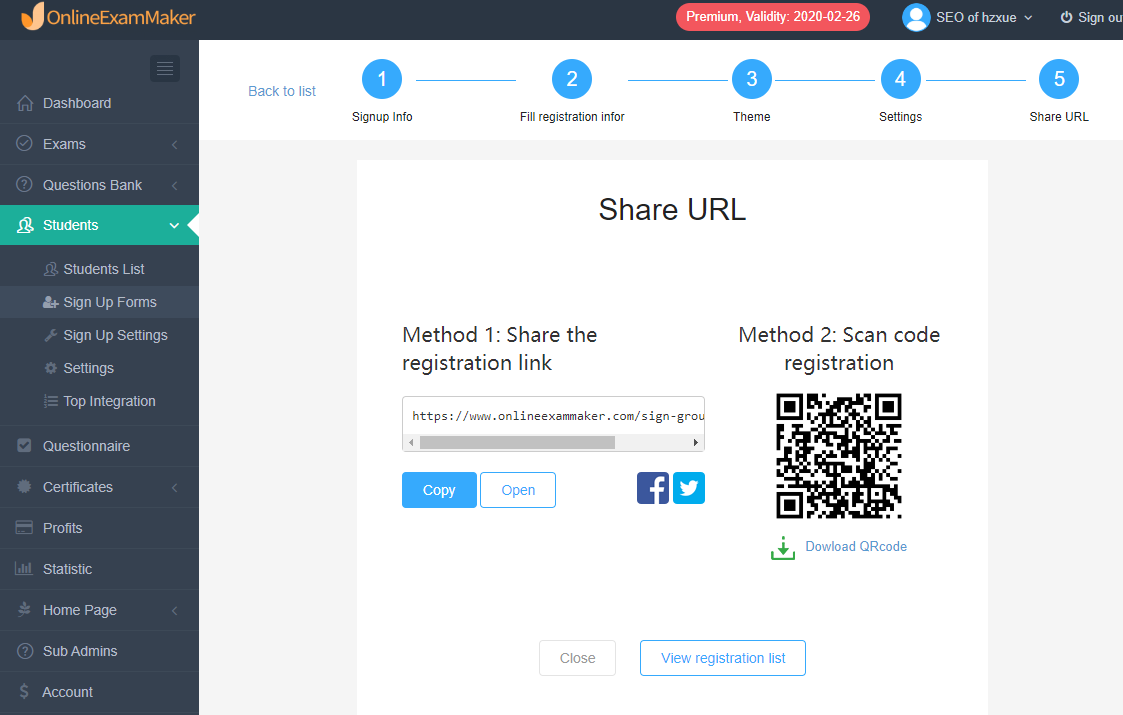Click the Statistic bar chart icon
This screenshot has width=1123, height=715.
[x=24, y=568]
